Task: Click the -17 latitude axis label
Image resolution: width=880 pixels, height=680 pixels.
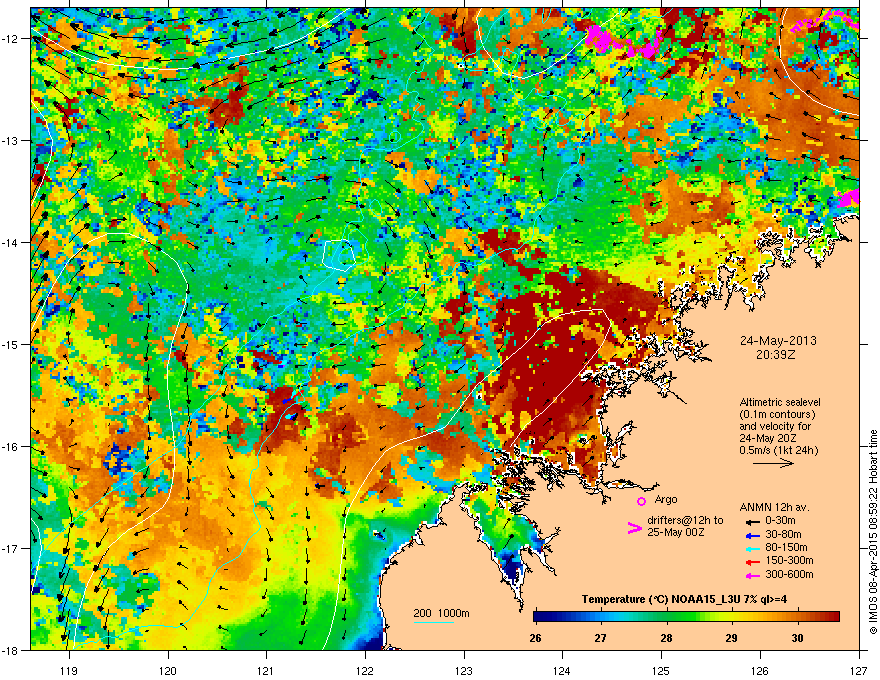Action: pyautogui.click(x=10, y=548)
